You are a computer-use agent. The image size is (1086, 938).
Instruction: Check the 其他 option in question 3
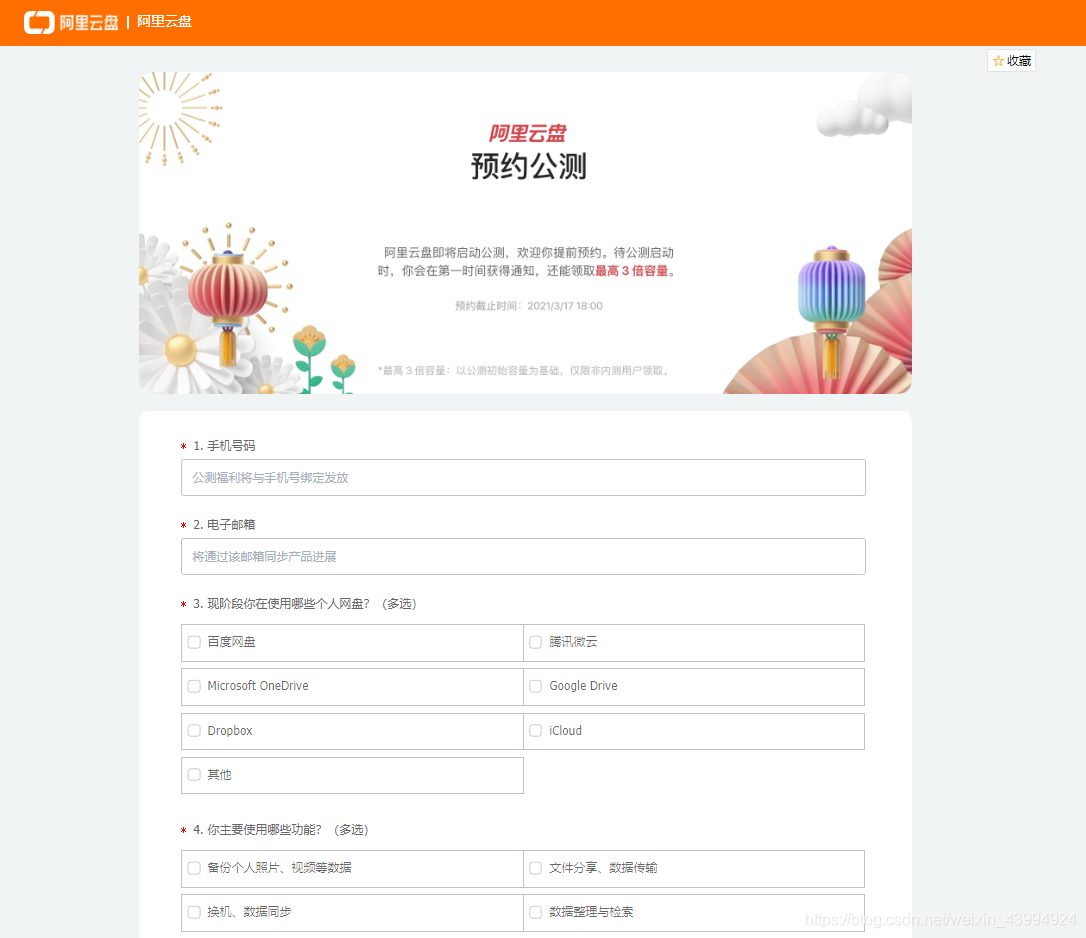[195, 775]
